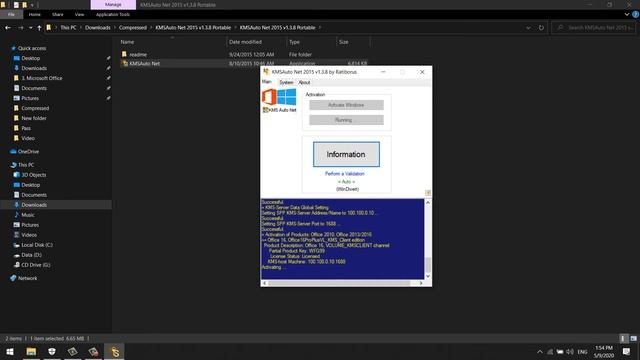
Task: Open OneDrive in the navigation pane
Action: click(x=29, y=151)
